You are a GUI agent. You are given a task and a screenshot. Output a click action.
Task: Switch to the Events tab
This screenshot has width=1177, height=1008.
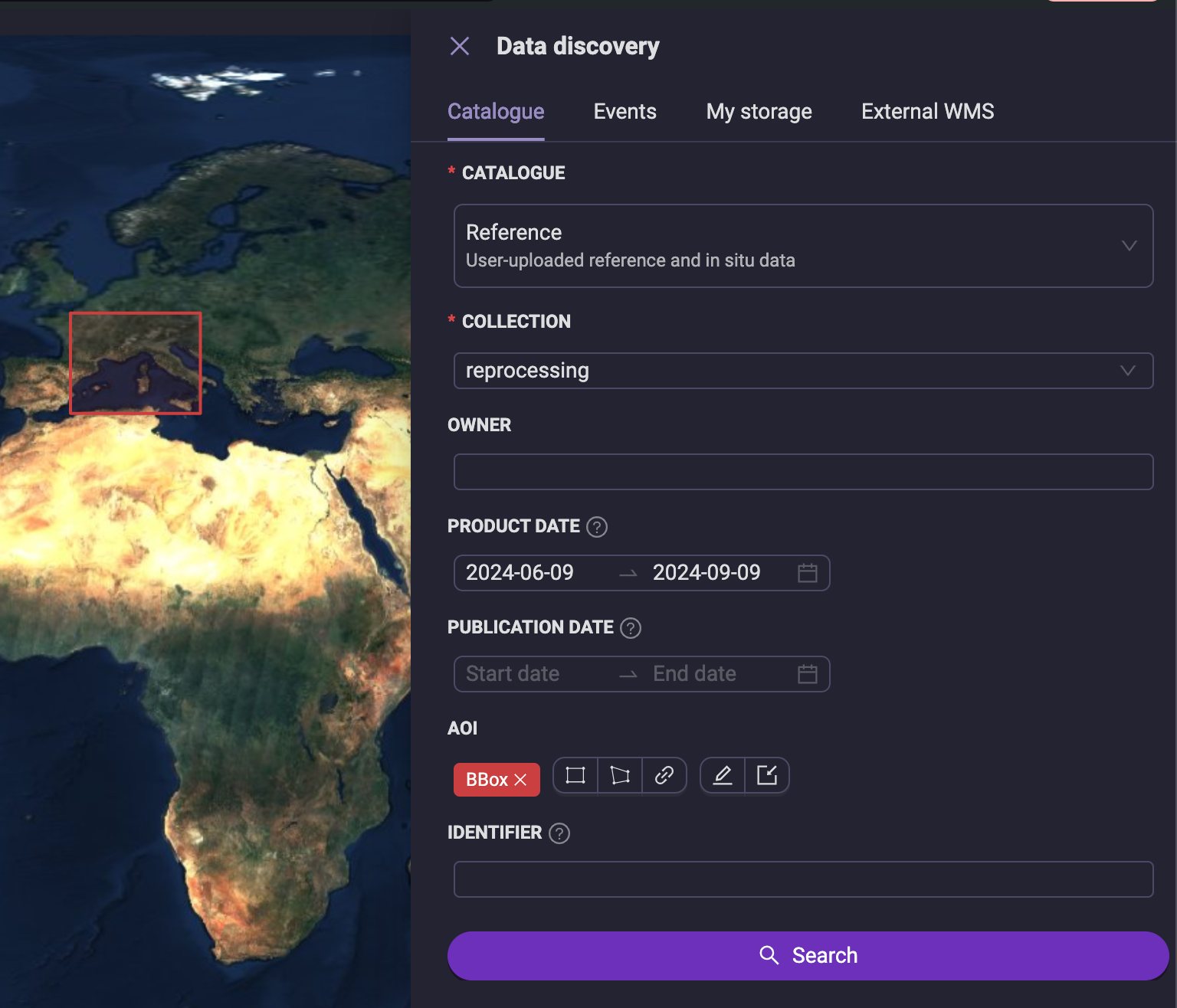coord(625,112)
